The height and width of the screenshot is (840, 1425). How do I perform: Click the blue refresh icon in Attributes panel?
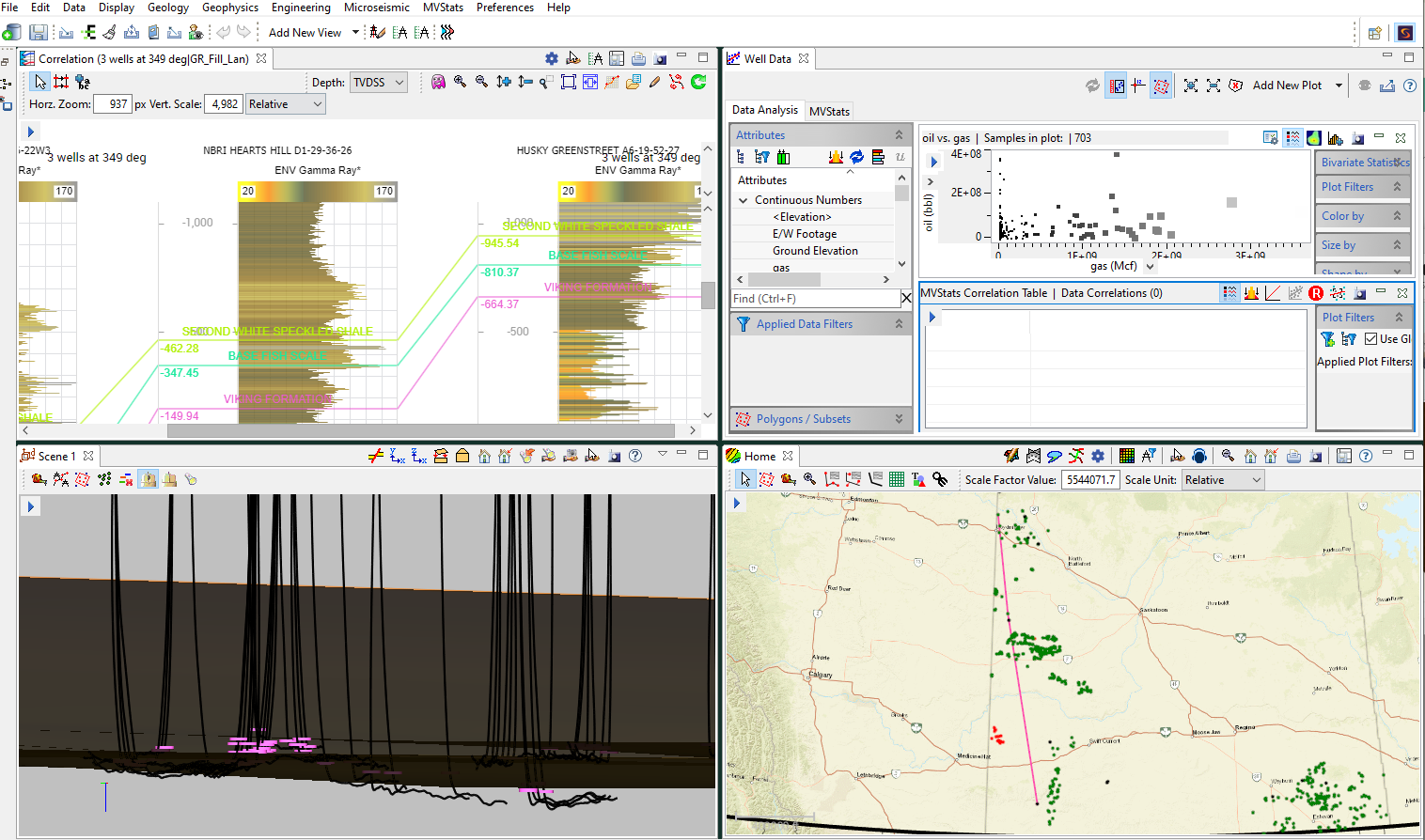click(856, 157)
